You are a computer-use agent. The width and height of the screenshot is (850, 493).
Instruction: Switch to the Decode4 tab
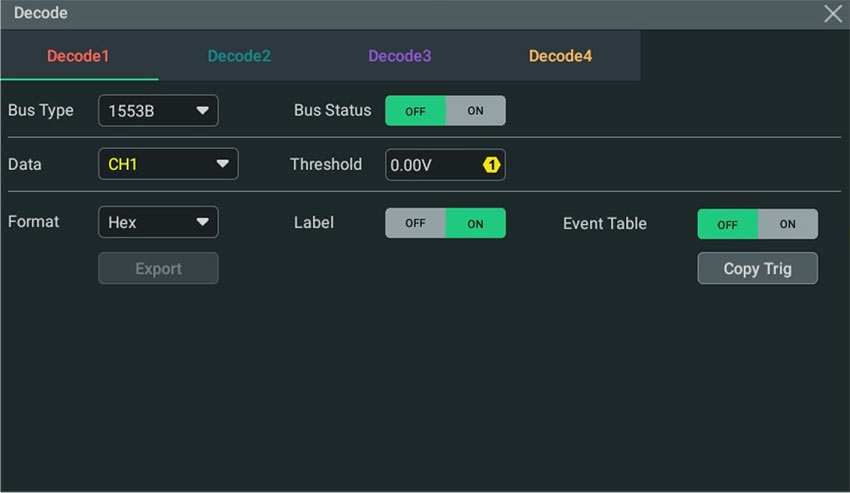[560, 56]
